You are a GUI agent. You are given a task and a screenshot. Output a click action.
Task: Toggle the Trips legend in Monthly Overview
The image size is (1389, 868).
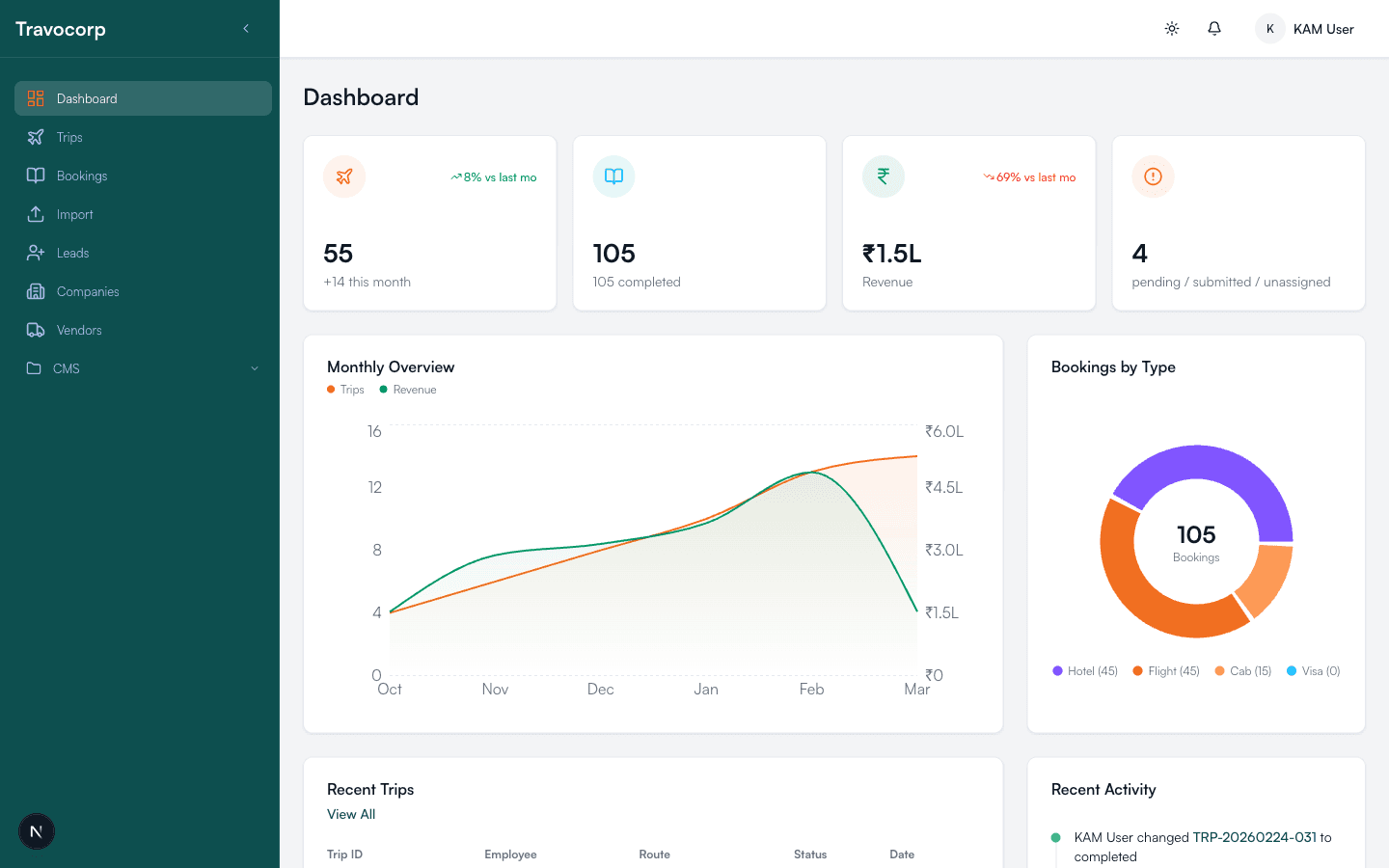[x=345, y=390]
